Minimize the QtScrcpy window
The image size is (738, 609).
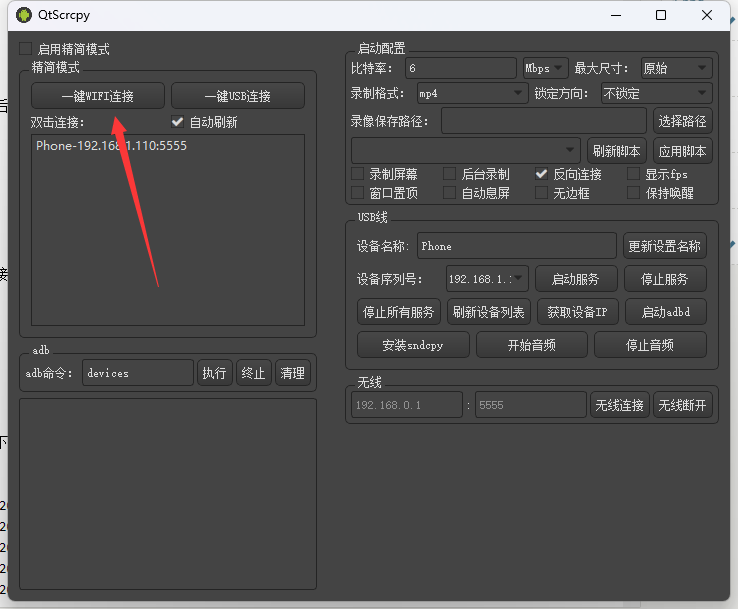pyautogui.click(x=616, y=15)
